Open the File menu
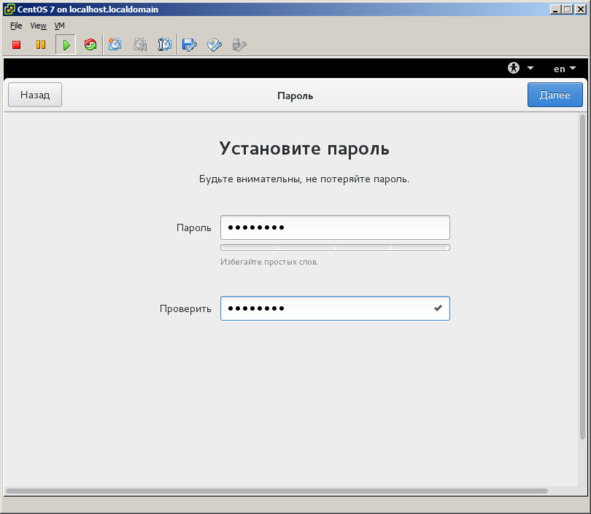 pos(16,26)
